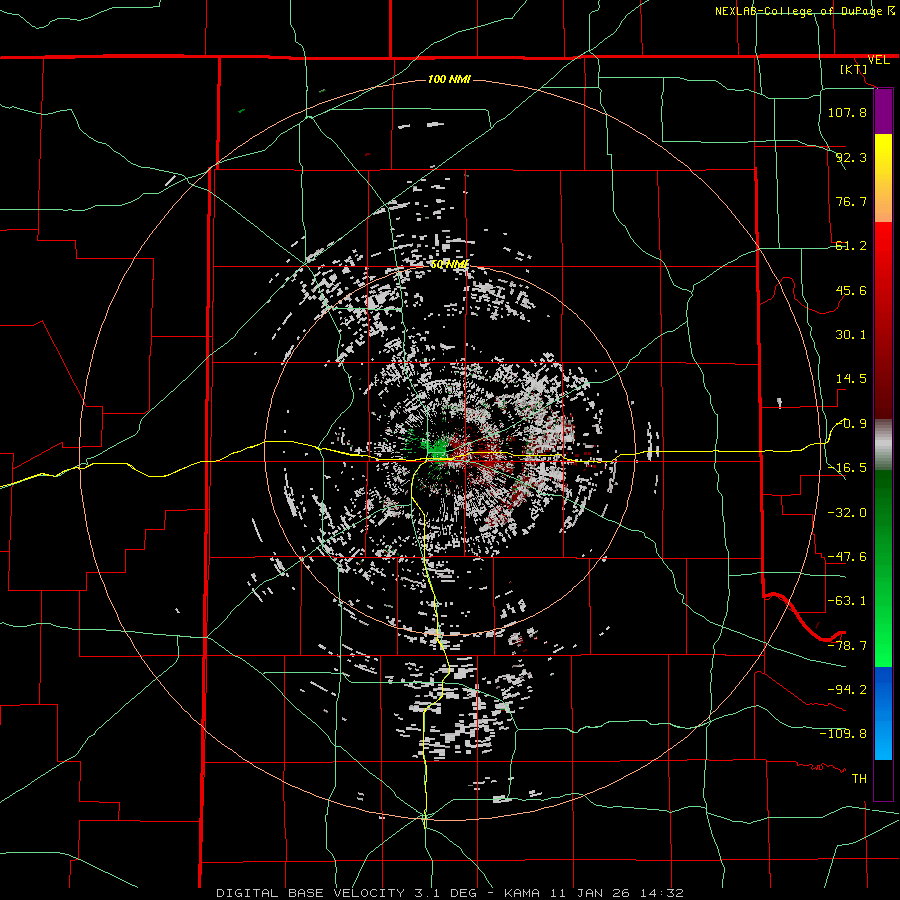Click the blue segment of the color bar
The width and height of the screenshot is (900, 900).
(883, 713)
